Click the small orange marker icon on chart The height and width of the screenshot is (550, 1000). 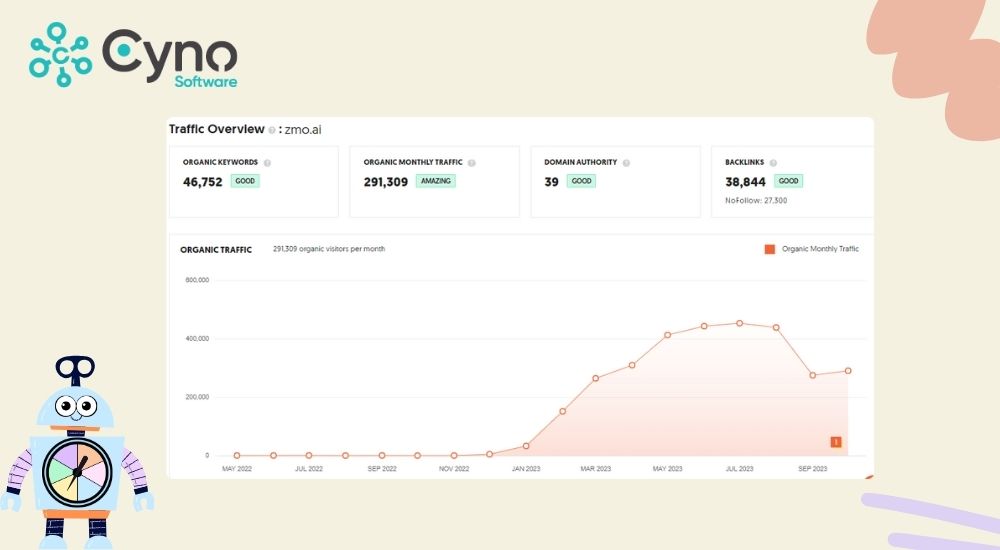tap(836, 442)
